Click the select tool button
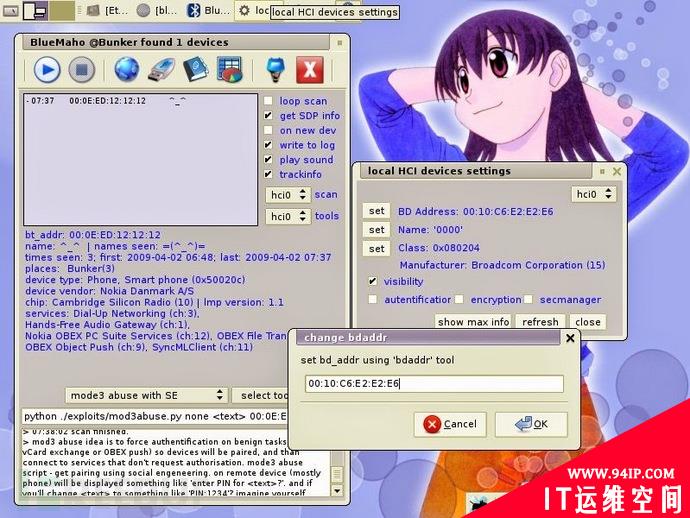 coord(260,395)
